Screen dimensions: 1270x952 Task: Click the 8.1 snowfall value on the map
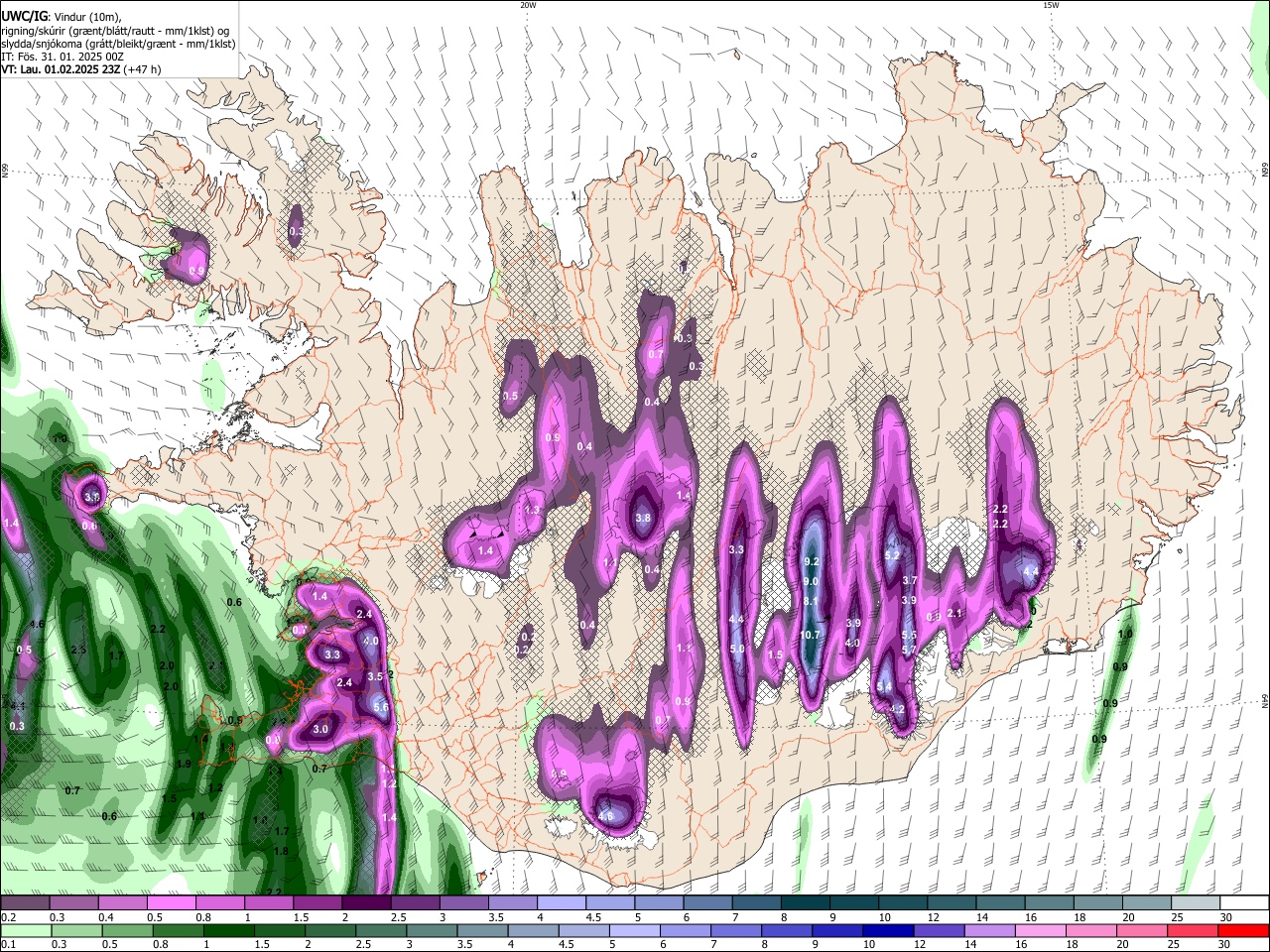(x=811, y=601)
